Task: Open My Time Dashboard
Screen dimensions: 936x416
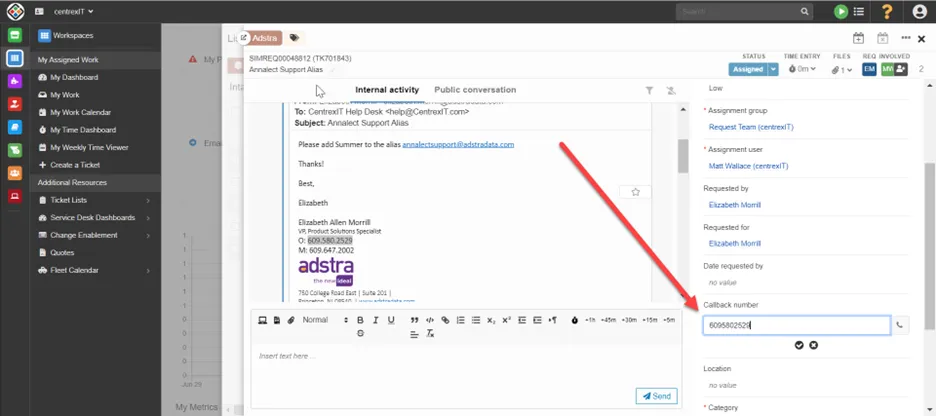Action: tap(83, 130)
